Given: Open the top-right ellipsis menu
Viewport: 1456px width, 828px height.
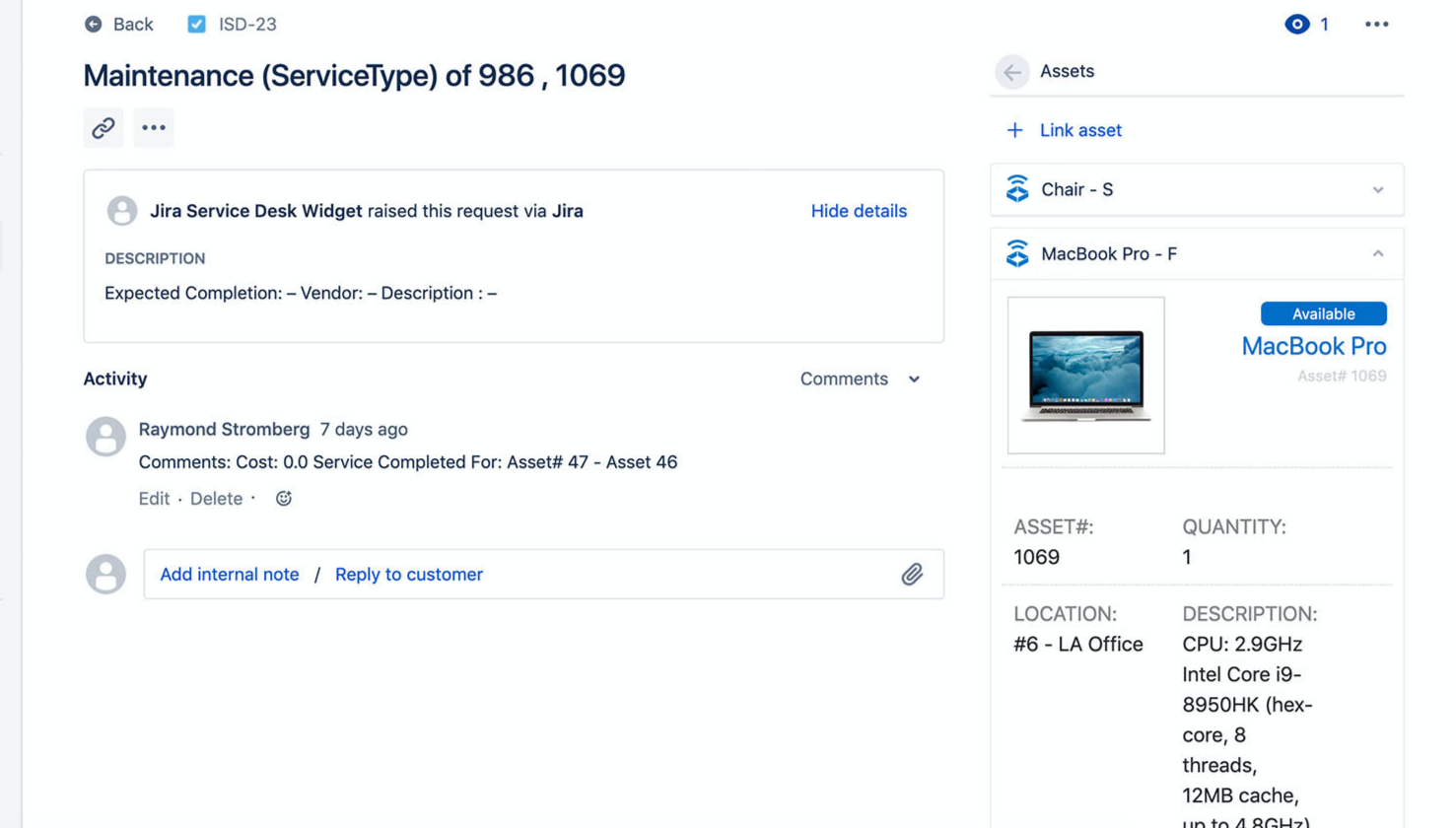Looking at the screenshot, I should [1376, 25].
